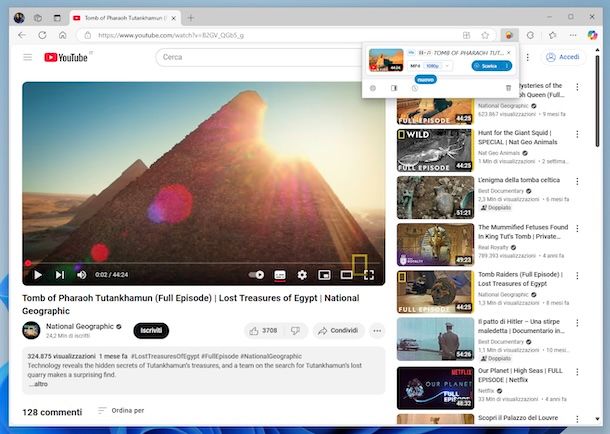
Task: Open downloader popup settings gear icon
Action: pyautogui.click(x=373, y=88)
